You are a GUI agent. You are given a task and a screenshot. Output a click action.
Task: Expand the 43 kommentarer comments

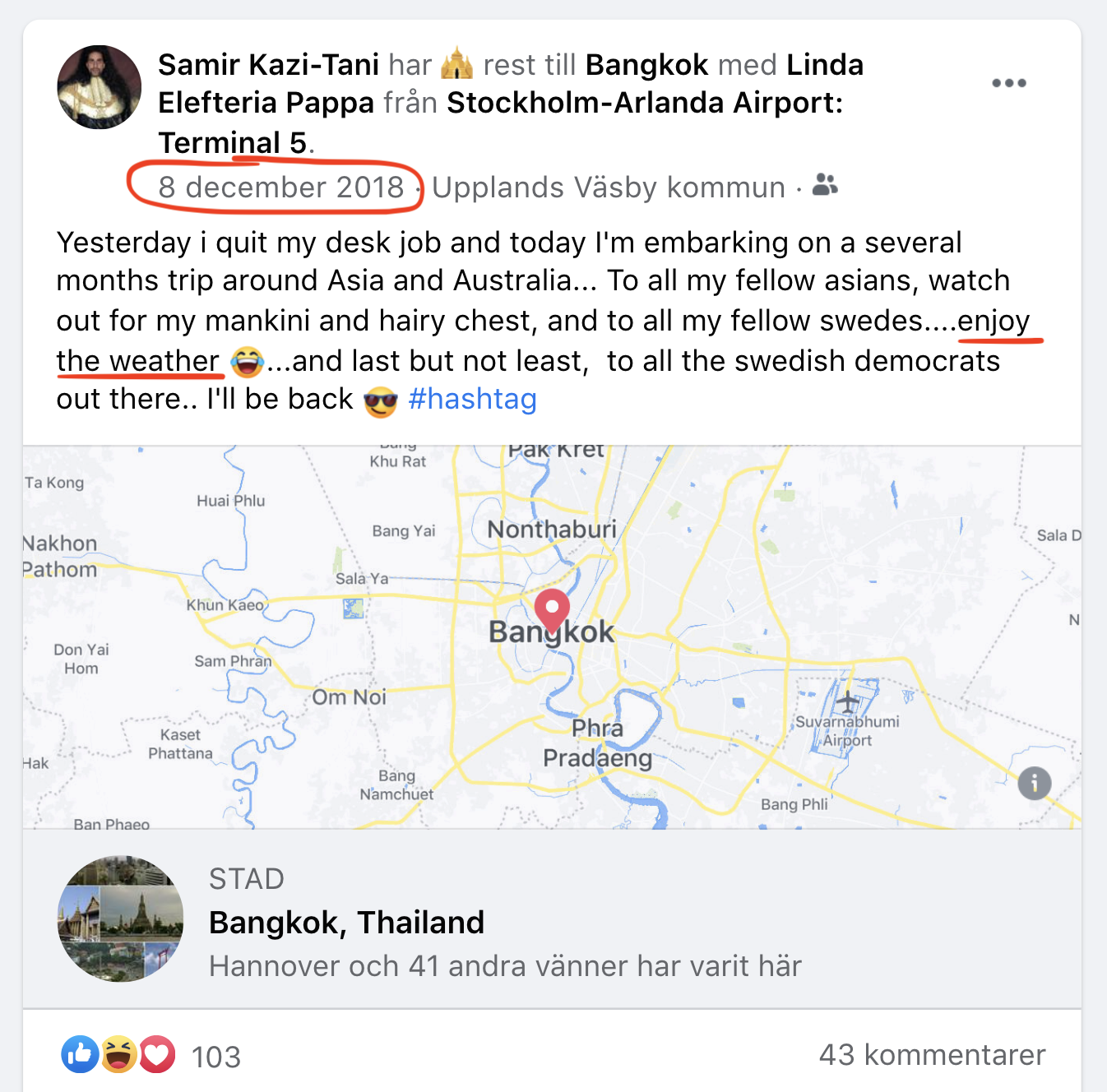(x=931, y=1055)
